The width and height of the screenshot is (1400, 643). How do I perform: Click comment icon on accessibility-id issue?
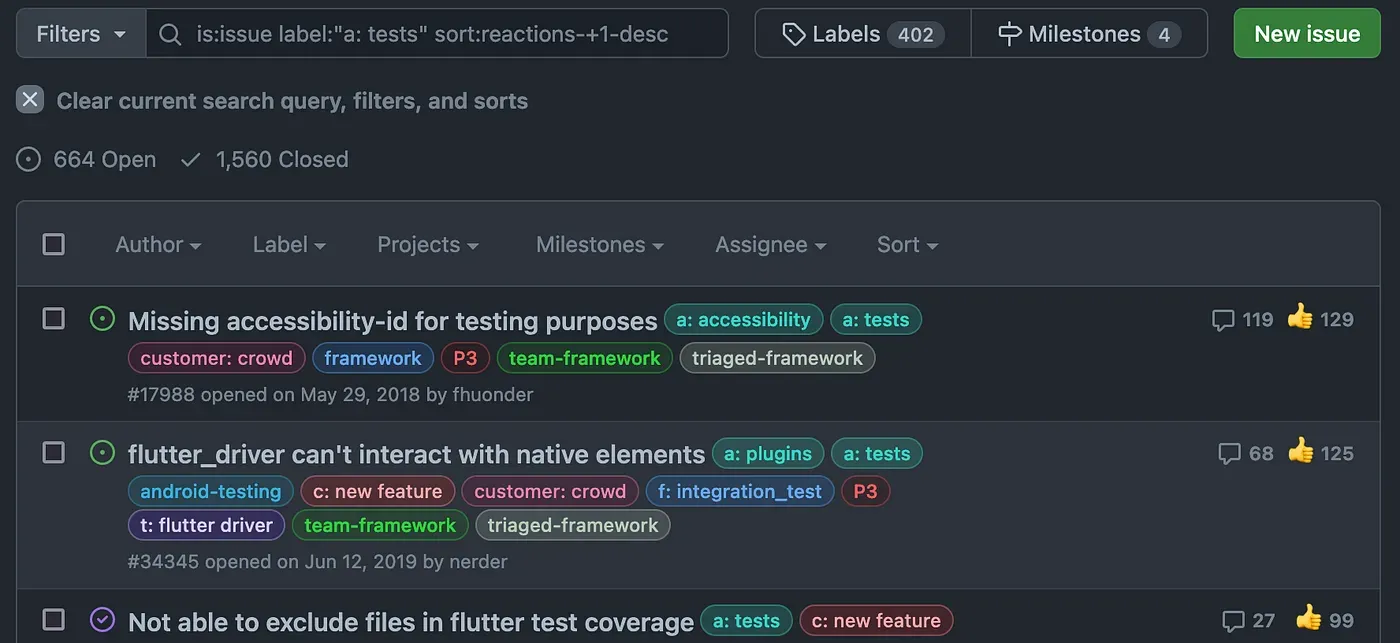(1222, 320)
